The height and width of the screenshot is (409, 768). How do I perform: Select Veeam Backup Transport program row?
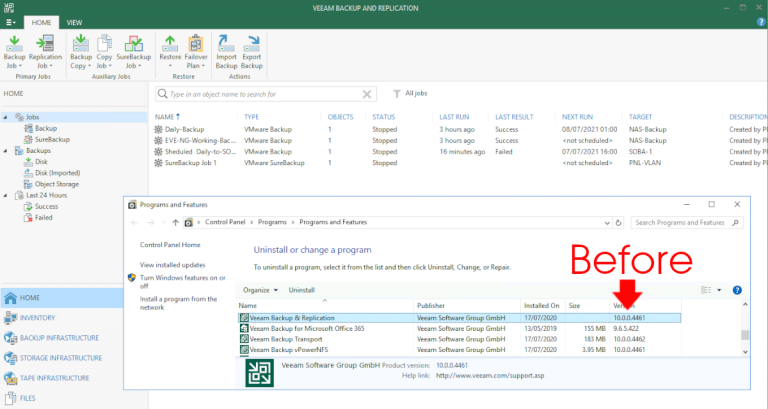click(x=459, y=339)
